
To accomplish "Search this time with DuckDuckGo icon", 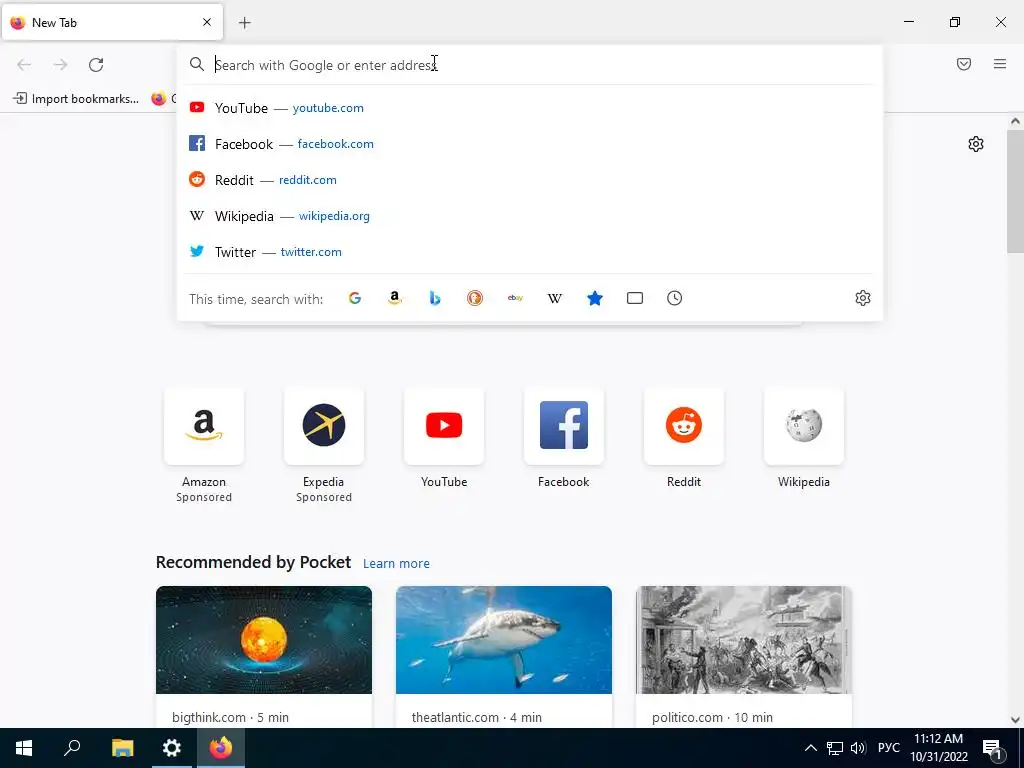I will [475, 298].
